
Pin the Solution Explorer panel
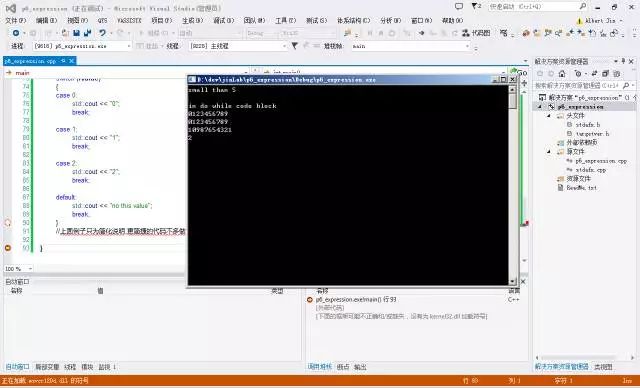tap(623, 61)
